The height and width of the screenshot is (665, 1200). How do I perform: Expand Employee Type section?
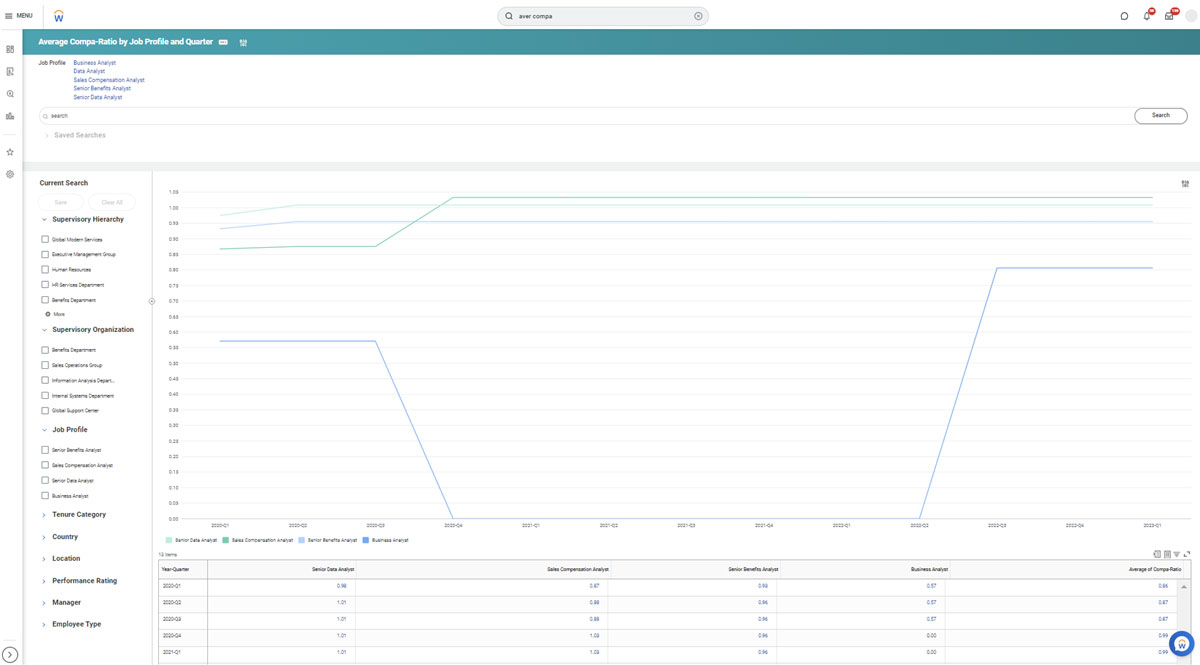(x=44, y=625)
